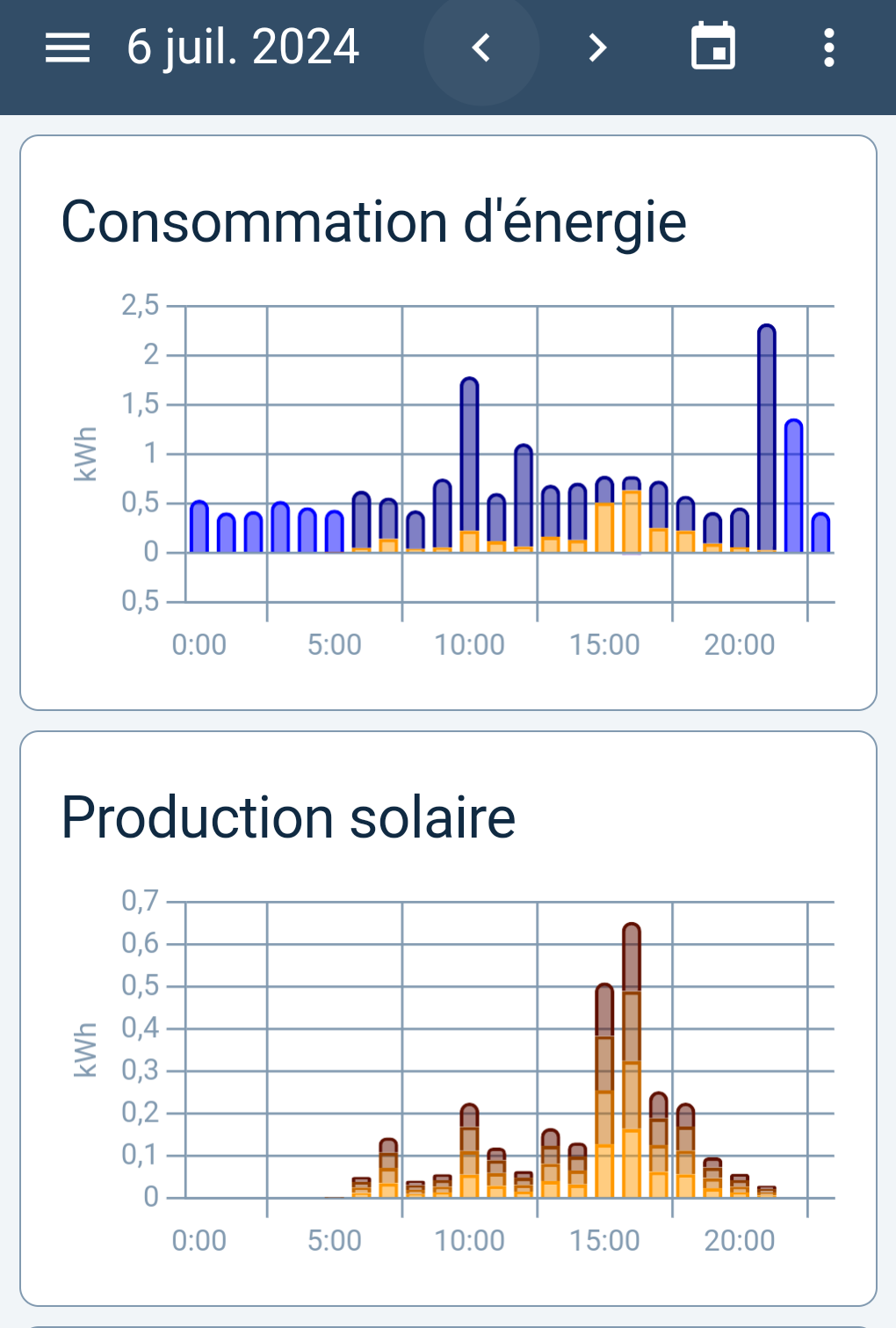896x1328 pixels.
Task: Click the orange solar segment in 16:00 consumption bar
Action: coord(632,522)
